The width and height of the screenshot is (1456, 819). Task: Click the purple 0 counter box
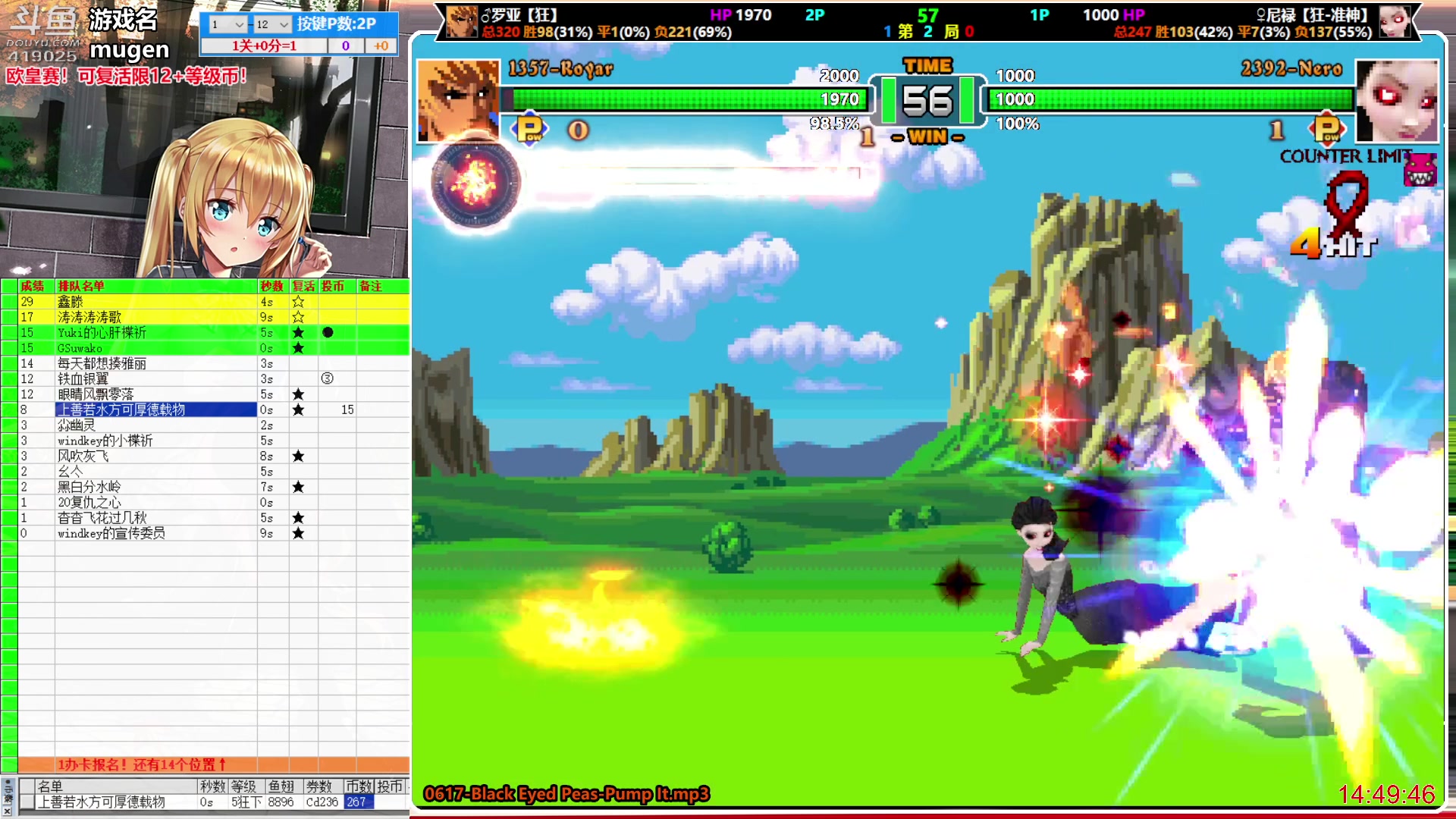coord(346,45)
